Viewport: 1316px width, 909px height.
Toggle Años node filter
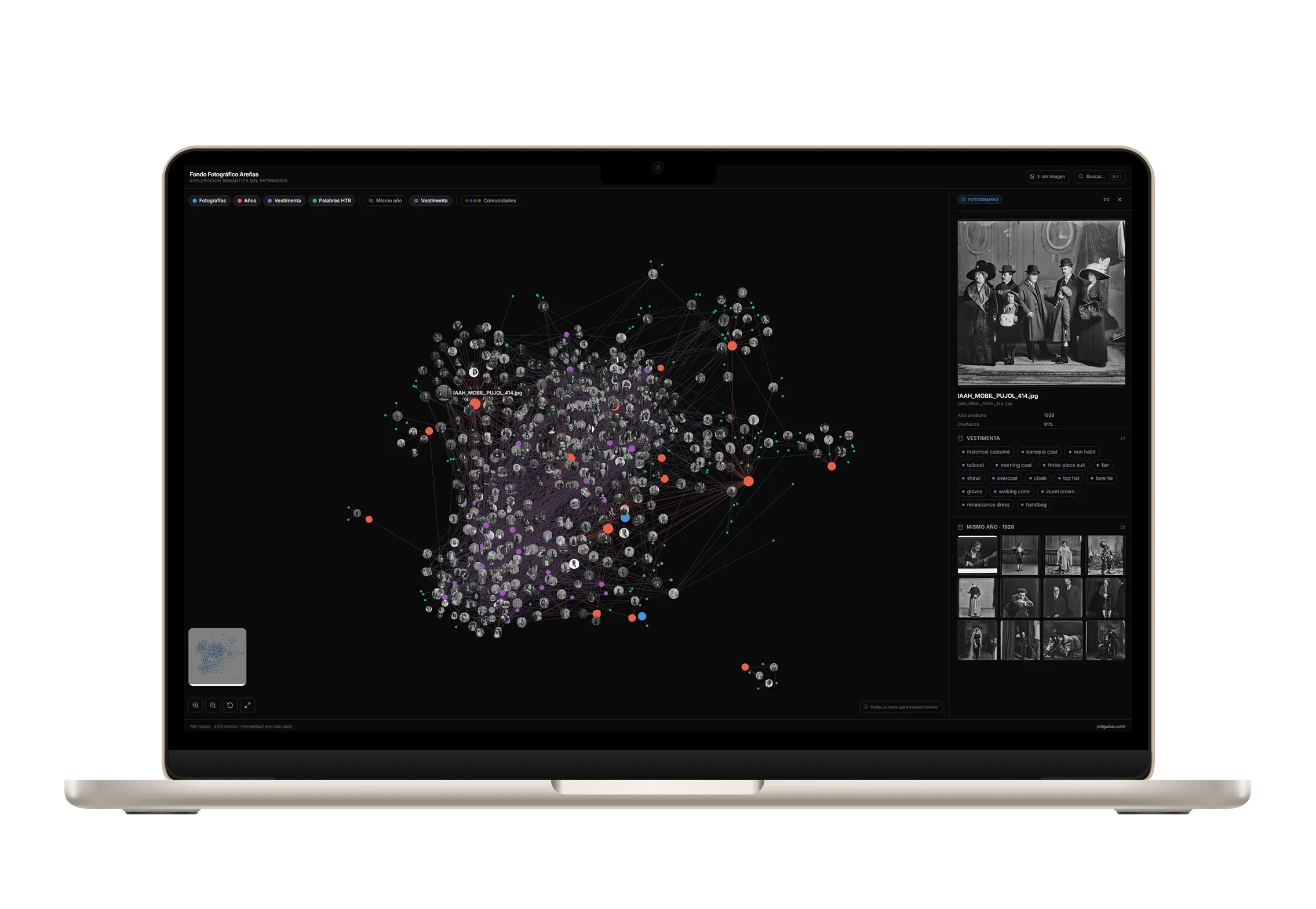247,201
